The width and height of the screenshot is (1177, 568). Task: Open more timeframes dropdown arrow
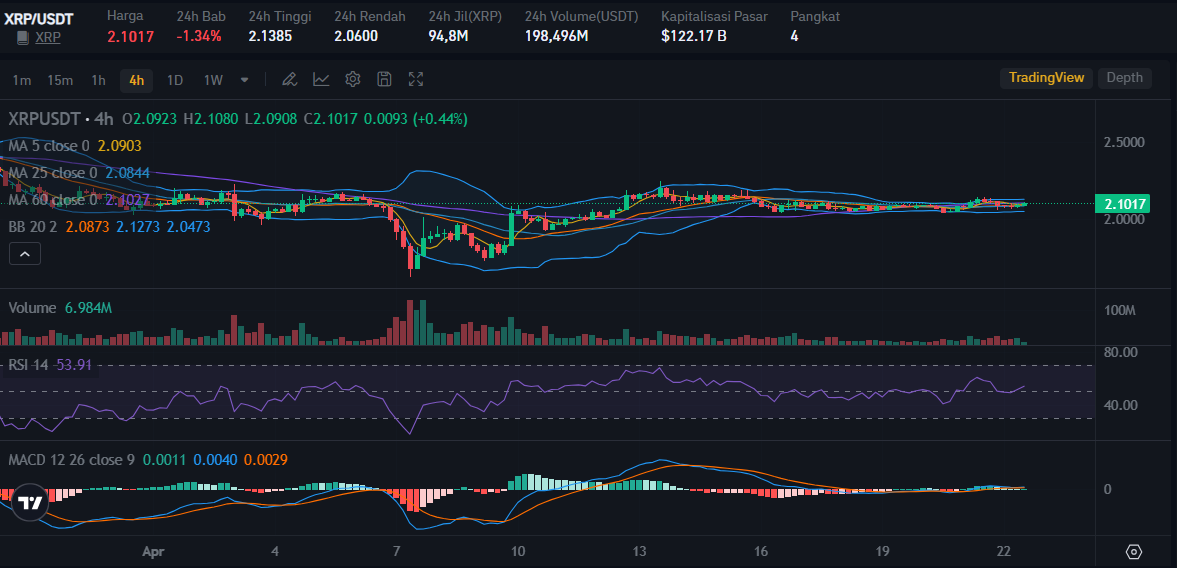click(x=245, y=79)
